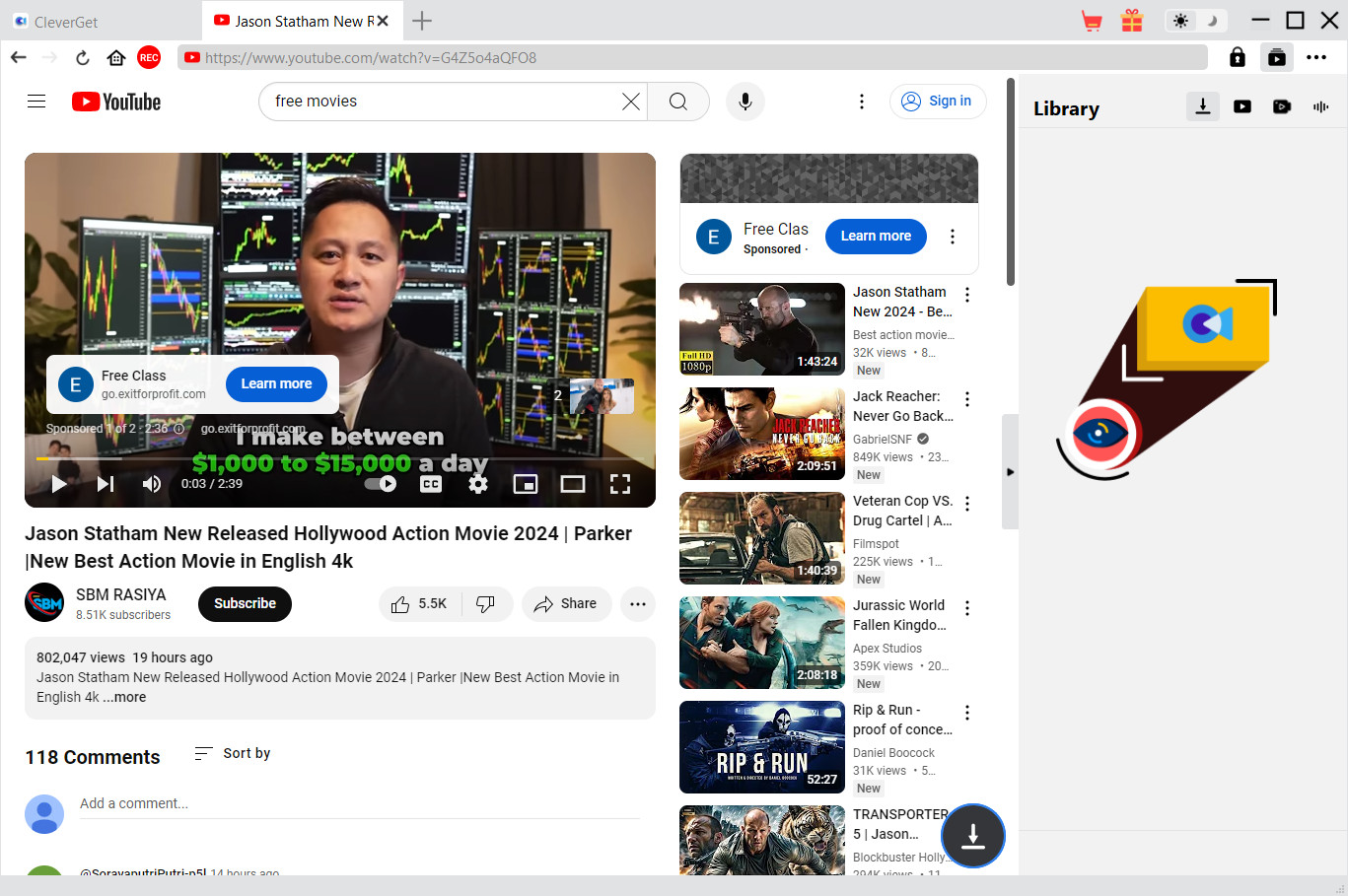This screenshot has height=896, width=1348.
Task: Collapse the Library side panel arrow
Action: tap(1010, 472)
